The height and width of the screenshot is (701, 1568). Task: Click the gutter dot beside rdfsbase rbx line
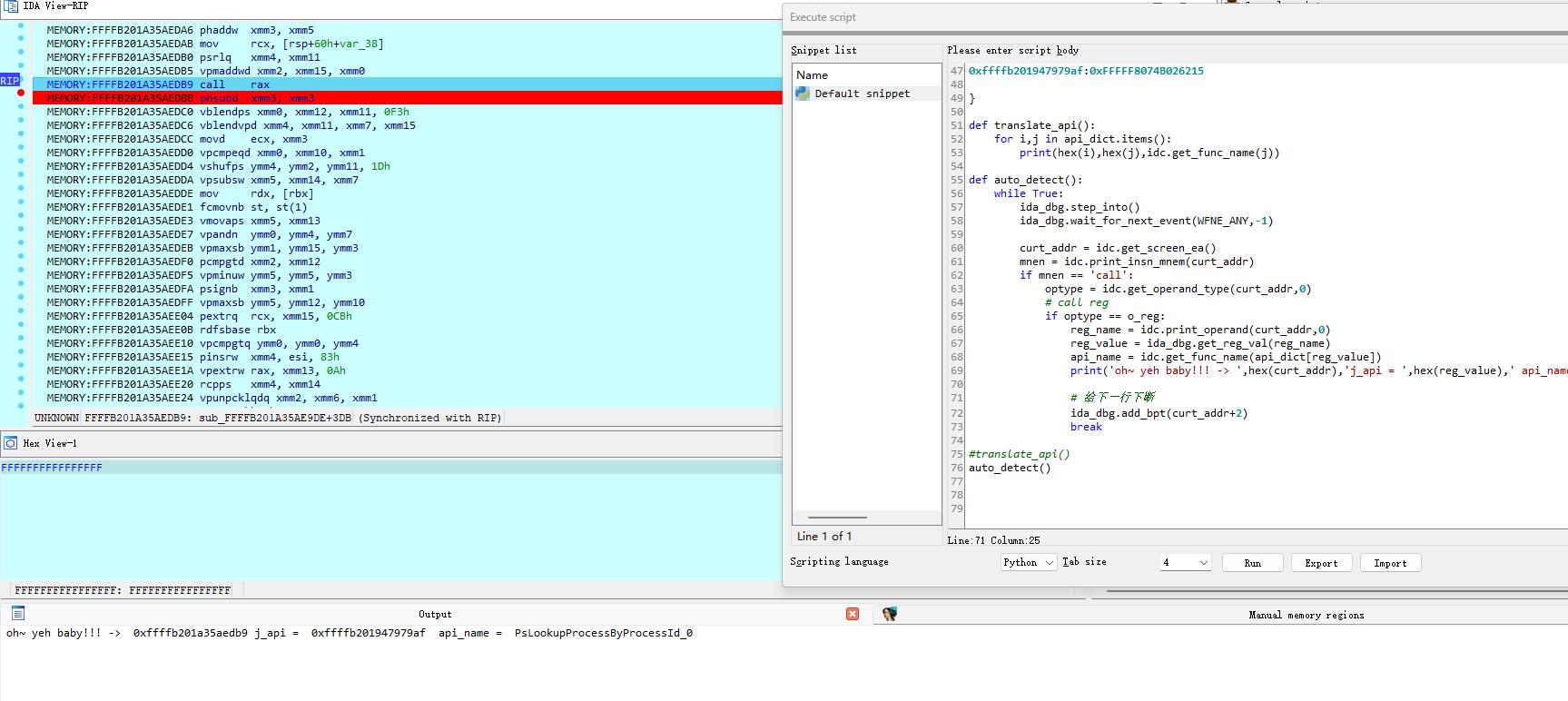[21, 324]
